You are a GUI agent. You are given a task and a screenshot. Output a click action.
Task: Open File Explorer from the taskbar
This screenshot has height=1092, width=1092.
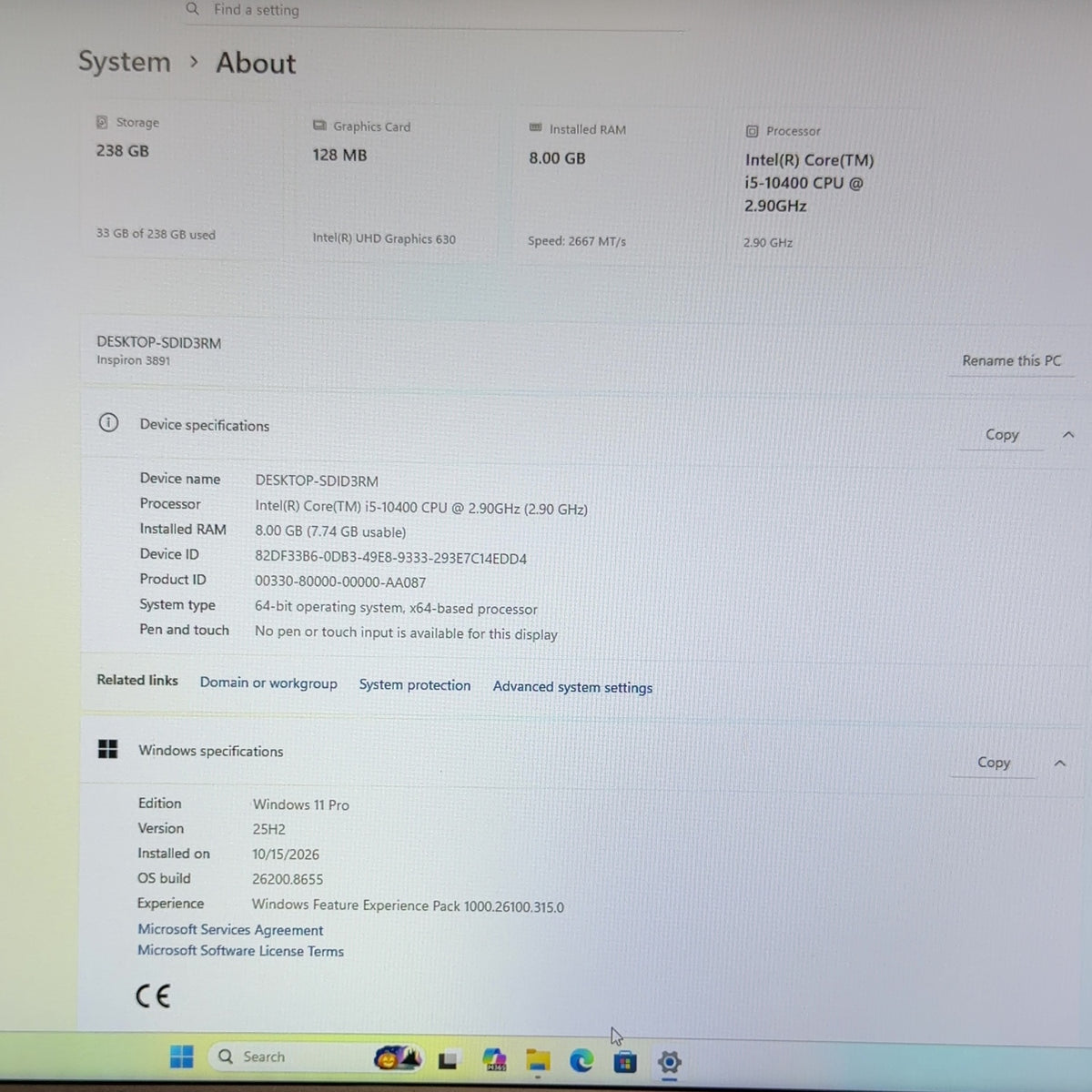coord(538,1060)
